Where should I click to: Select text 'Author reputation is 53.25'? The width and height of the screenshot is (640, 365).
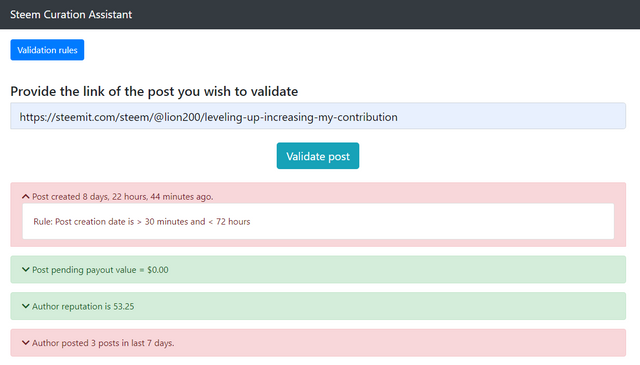pos(83,307)
